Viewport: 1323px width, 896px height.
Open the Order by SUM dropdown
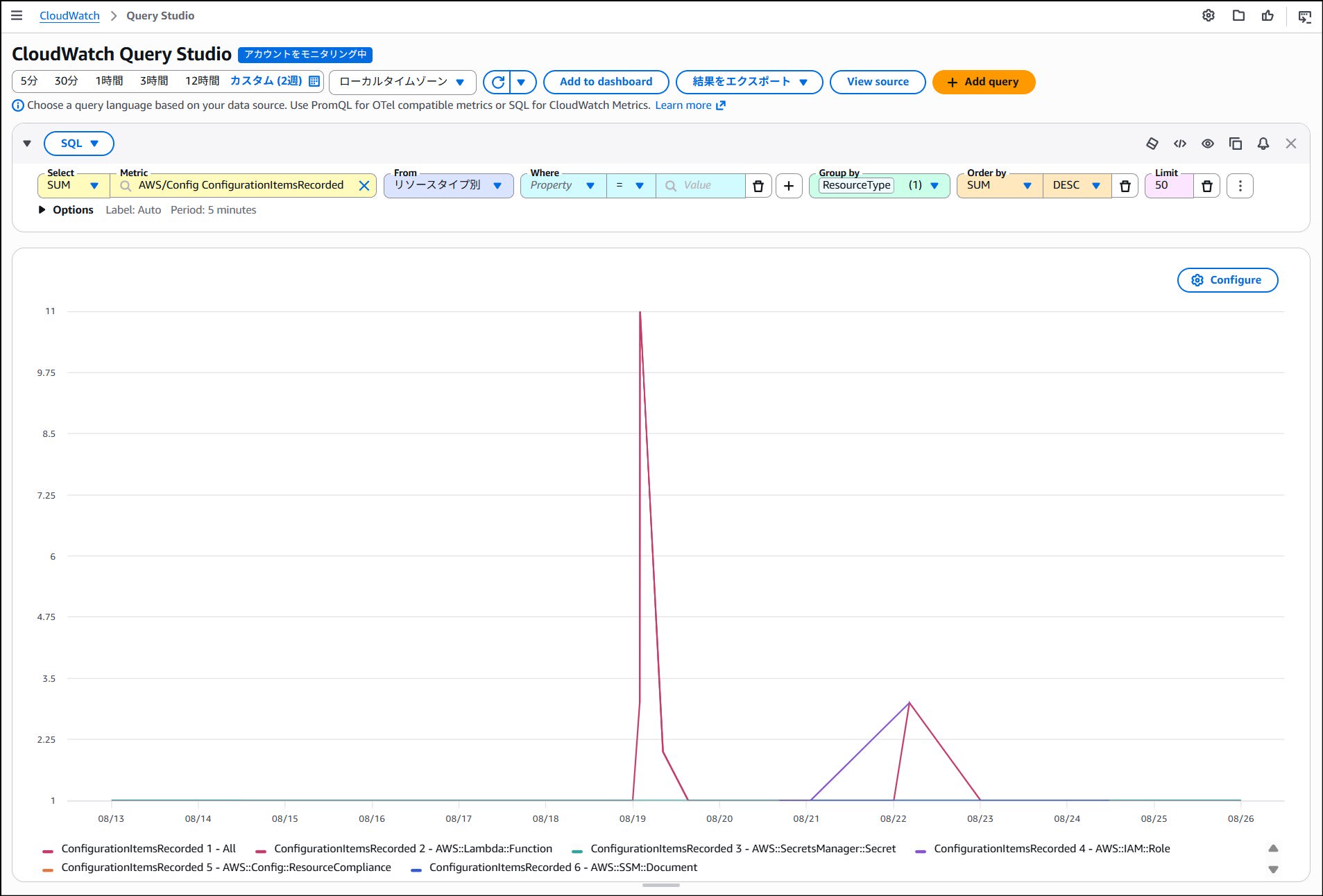pyautogui.click(x=1000, y=186)
